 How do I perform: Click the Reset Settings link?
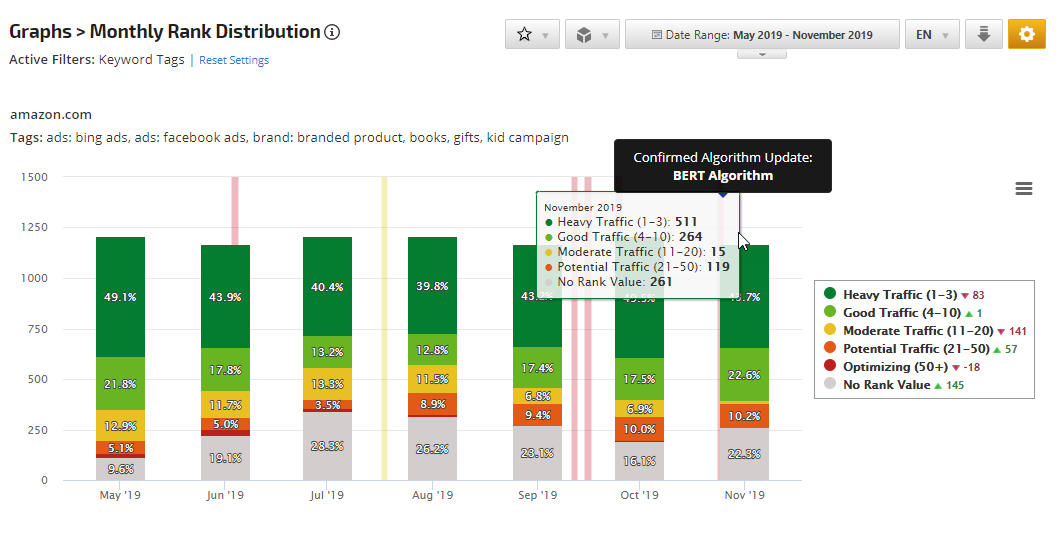pyautogui.click(x=234, y=60)
